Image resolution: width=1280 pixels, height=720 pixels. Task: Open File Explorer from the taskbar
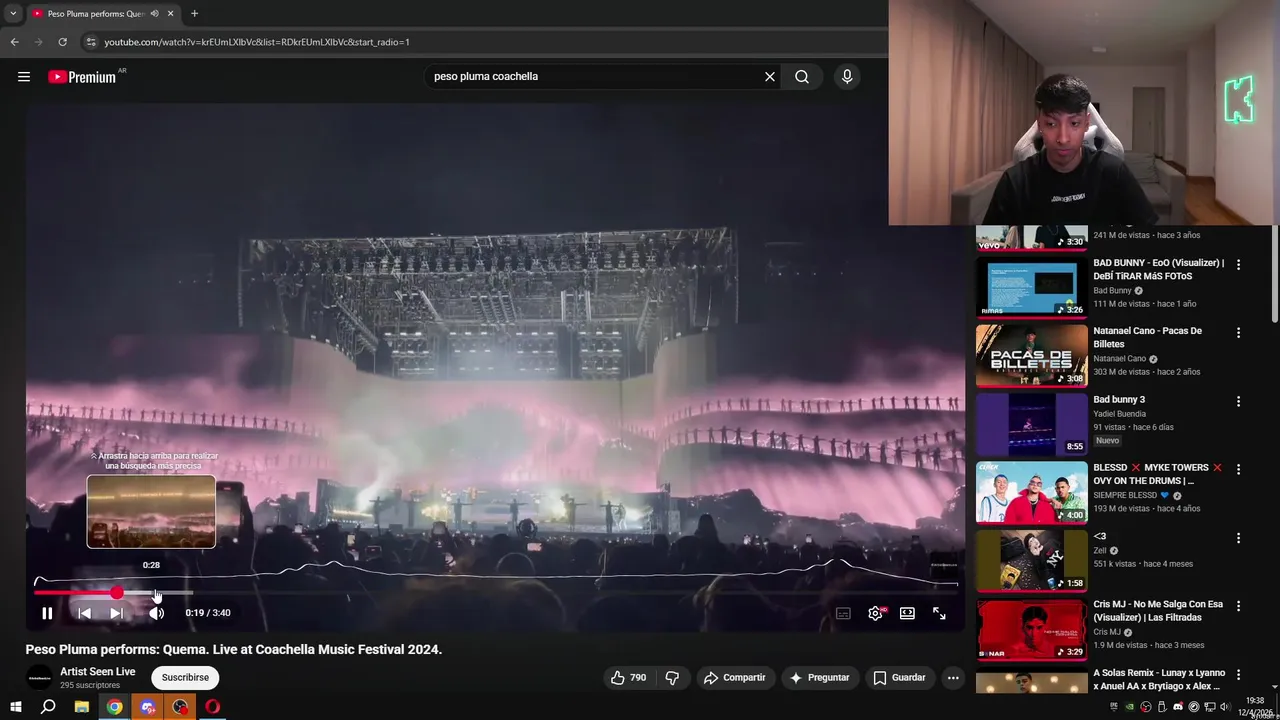point(82,707)
